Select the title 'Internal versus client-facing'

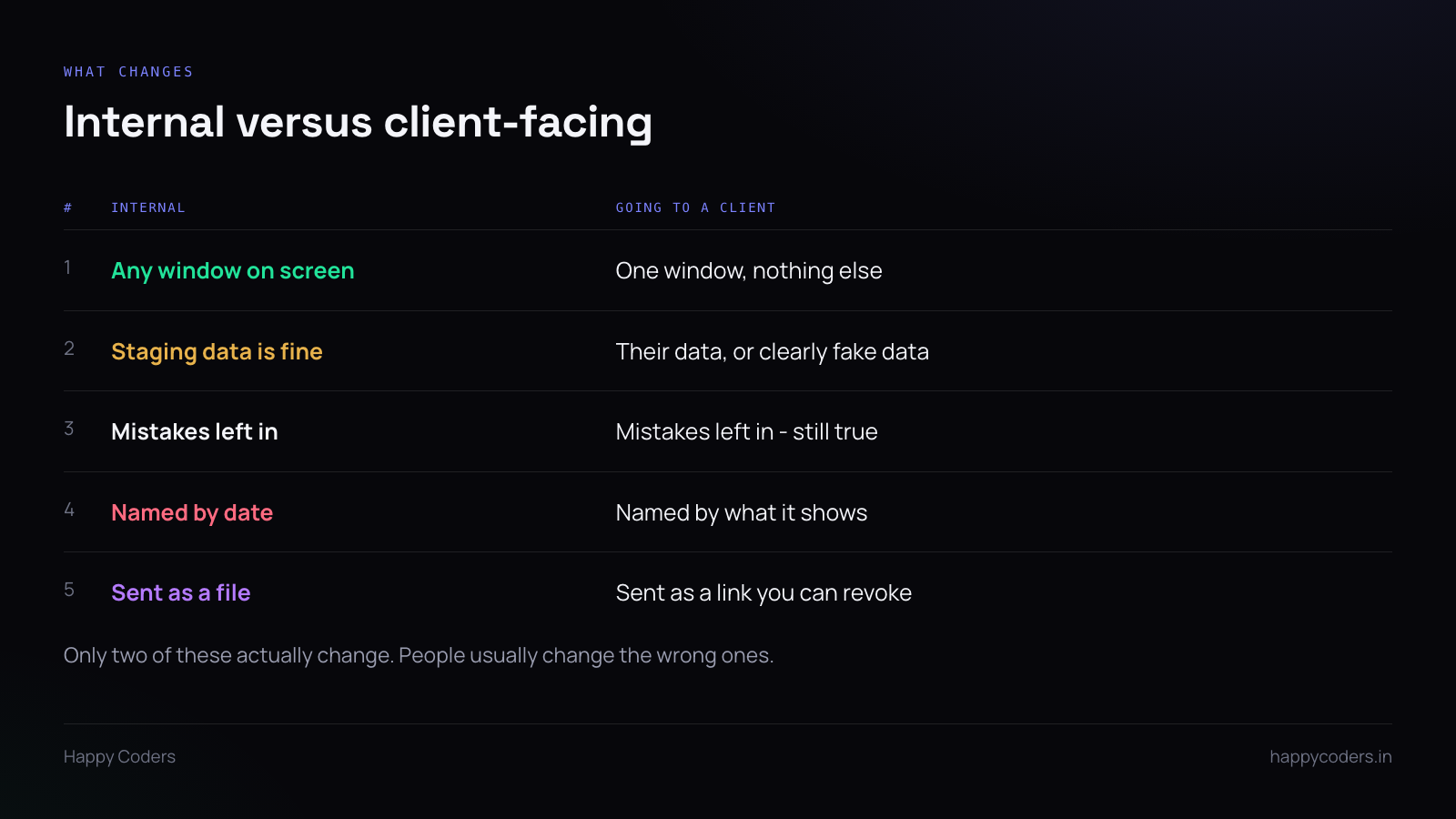(358, 123)
